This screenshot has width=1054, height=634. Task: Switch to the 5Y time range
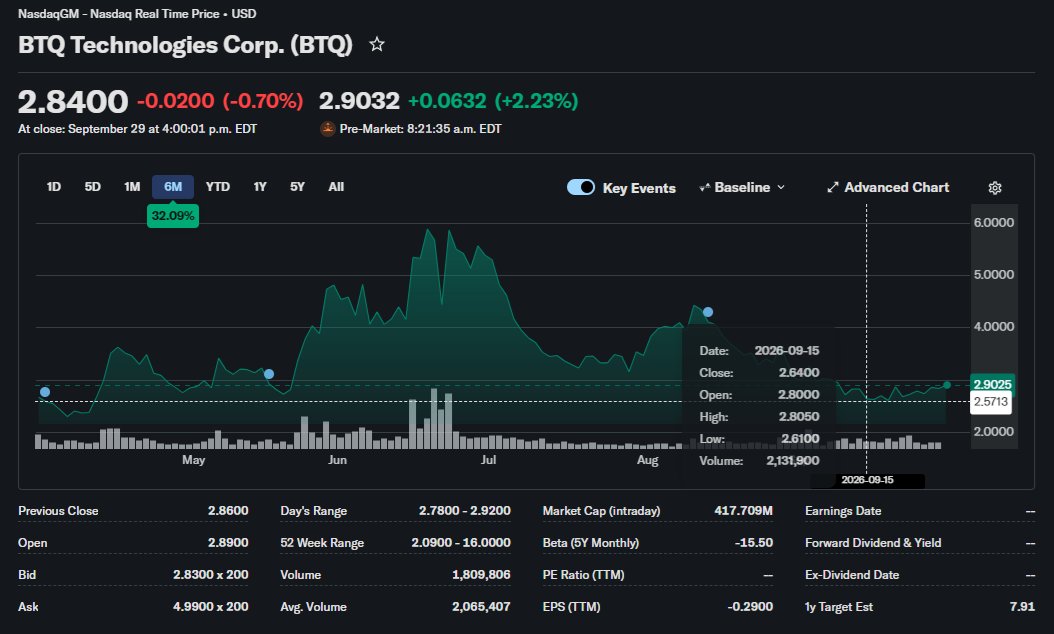tap(297, 187)
